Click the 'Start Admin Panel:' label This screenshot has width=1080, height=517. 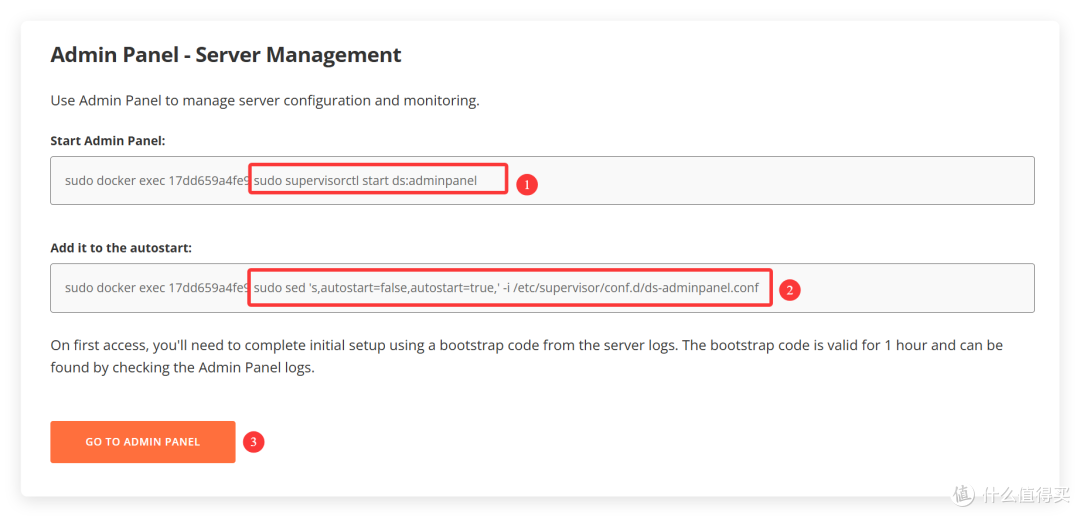tap(108, 140)
